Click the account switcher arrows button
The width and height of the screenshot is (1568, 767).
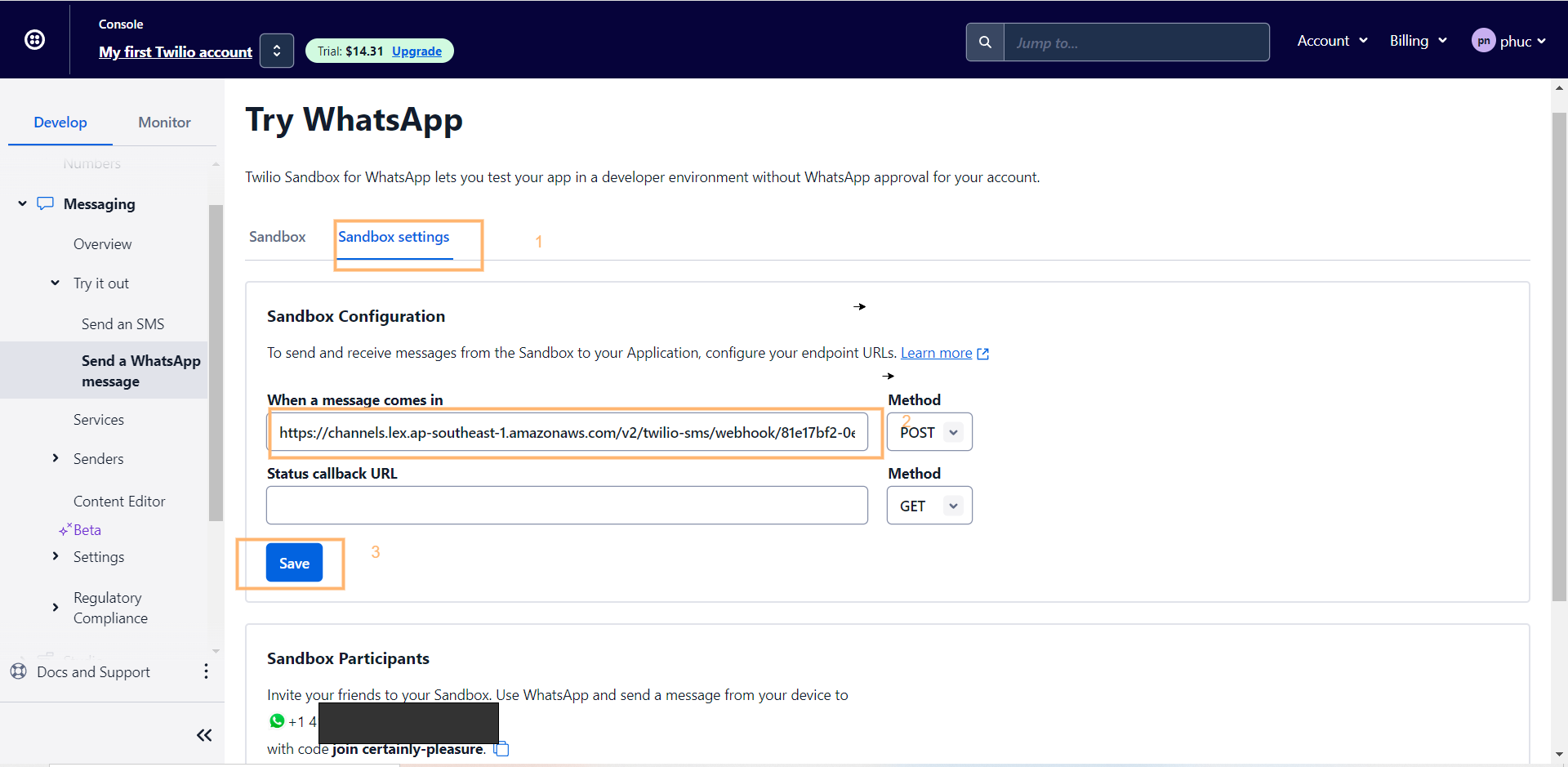pos(277,51)
